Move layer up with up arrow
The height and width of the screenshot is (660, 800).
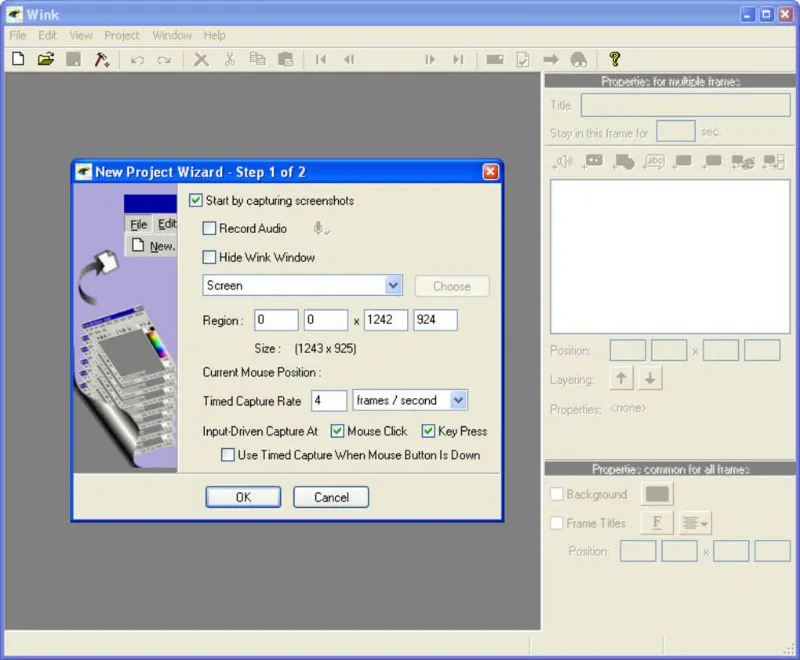pyautogui.click(x=621, y=378)
